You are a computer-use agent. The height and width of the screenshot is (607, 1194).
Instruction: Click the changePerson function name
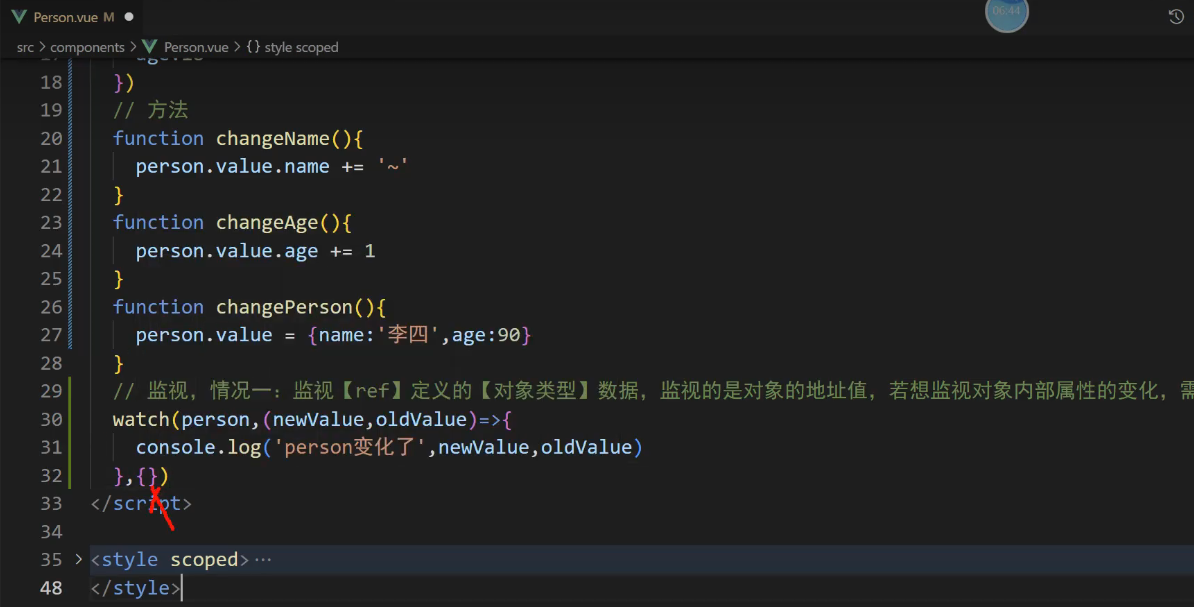tap(284, 307)
